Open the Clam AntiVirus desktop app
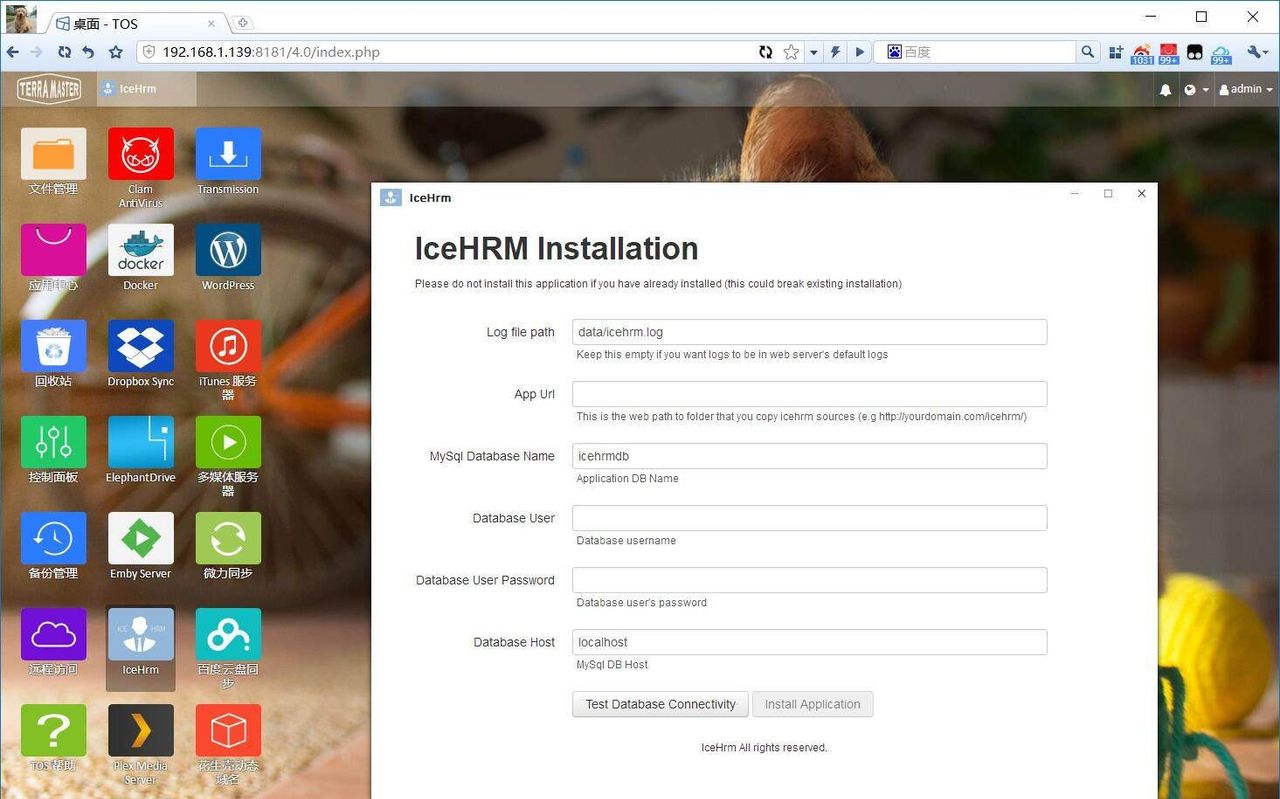The image size is (1280, 799). [140, 155]
